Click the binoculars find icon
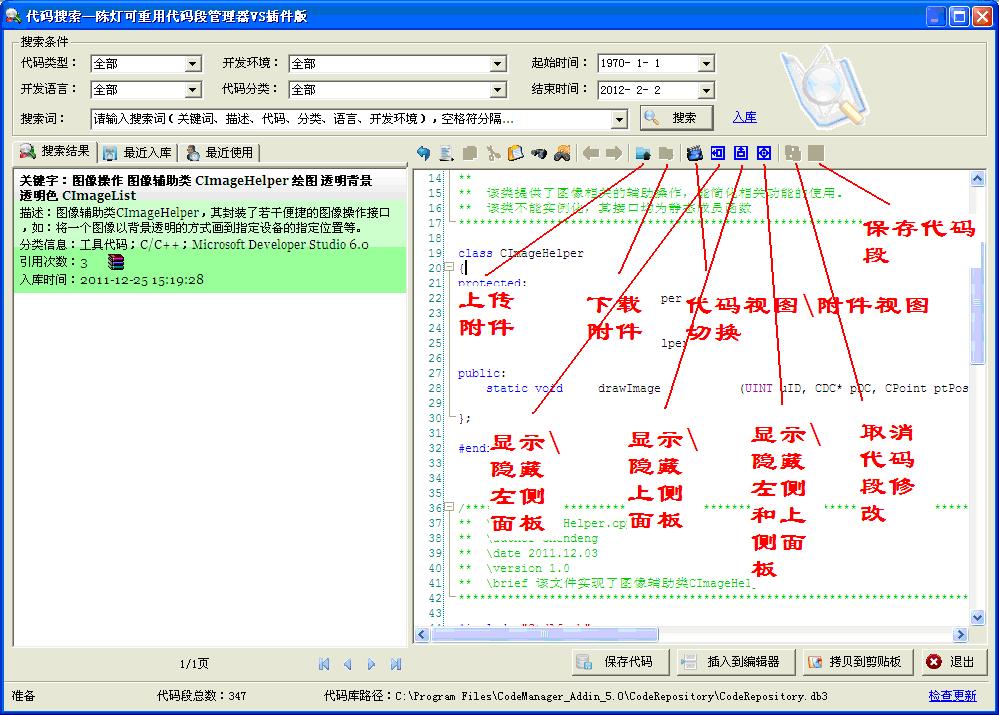This screenshot has height=715, width=999. pos(538,153)
